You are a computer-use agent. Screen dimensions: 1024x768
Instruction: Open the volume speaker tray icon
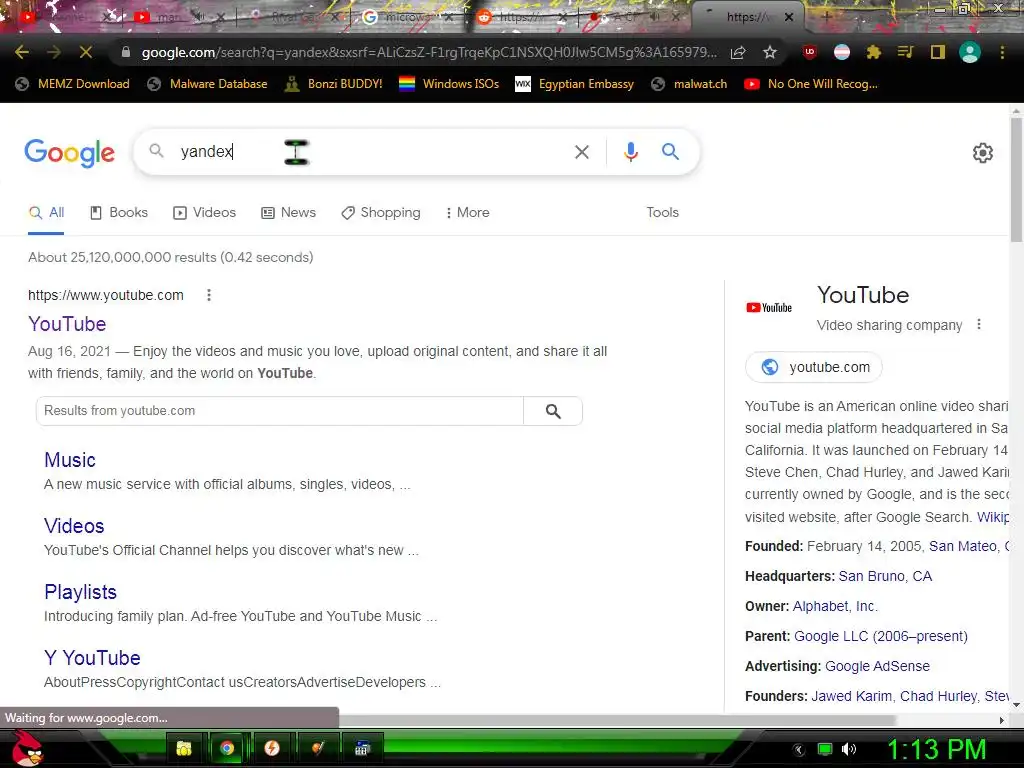[849, 749]
